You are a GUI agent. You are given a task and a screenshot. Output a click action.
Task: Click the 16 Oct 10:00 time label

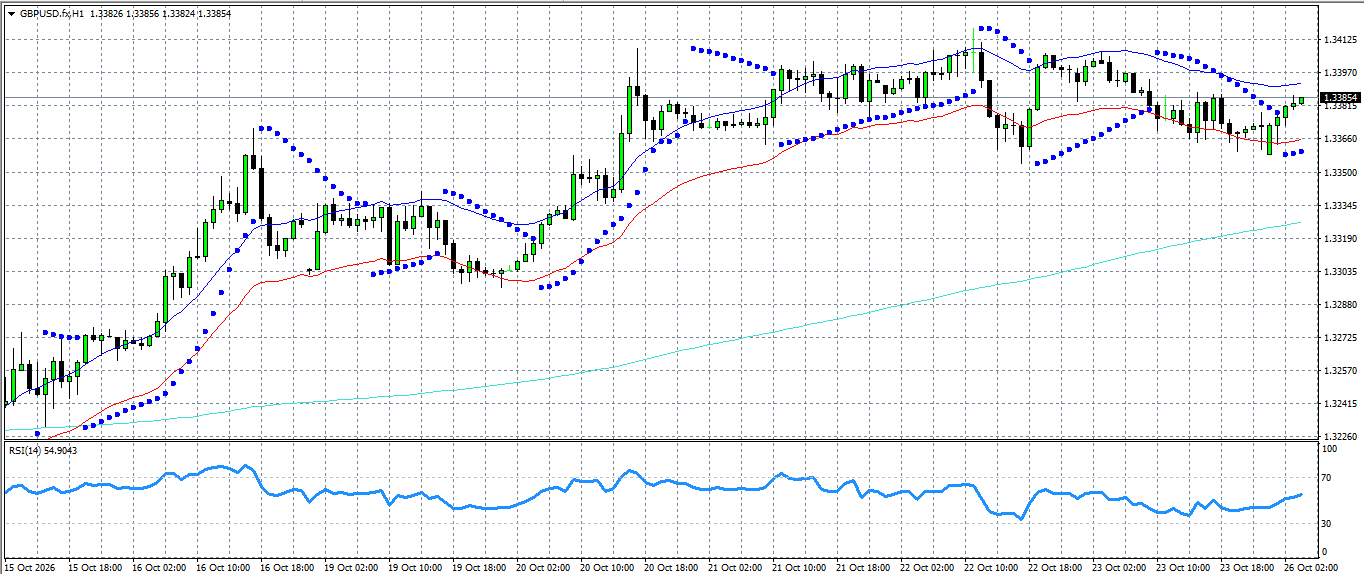click(x=224, y=567)
